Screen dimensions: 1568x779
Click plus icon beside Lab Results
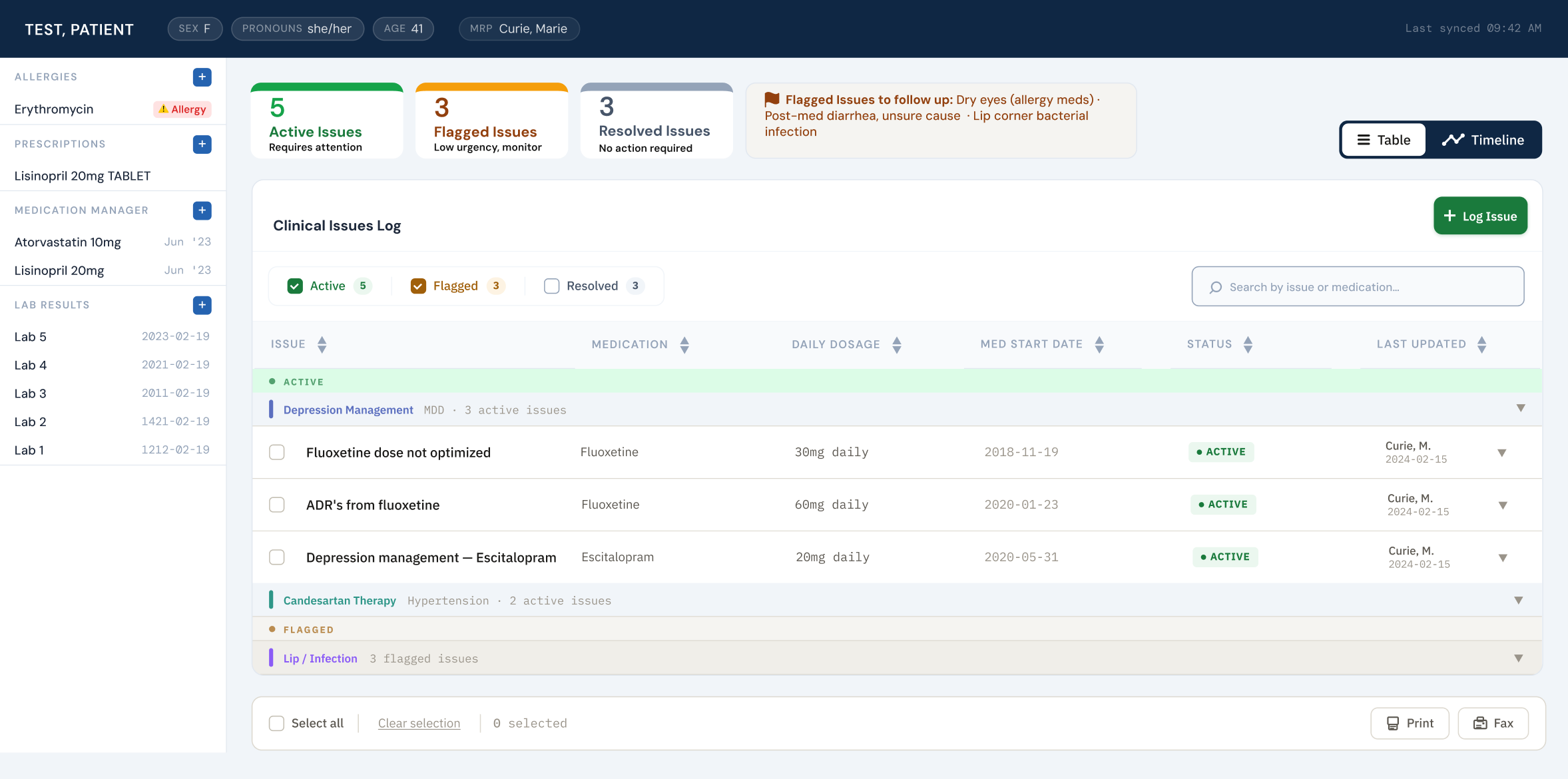(x=202, y=305)
